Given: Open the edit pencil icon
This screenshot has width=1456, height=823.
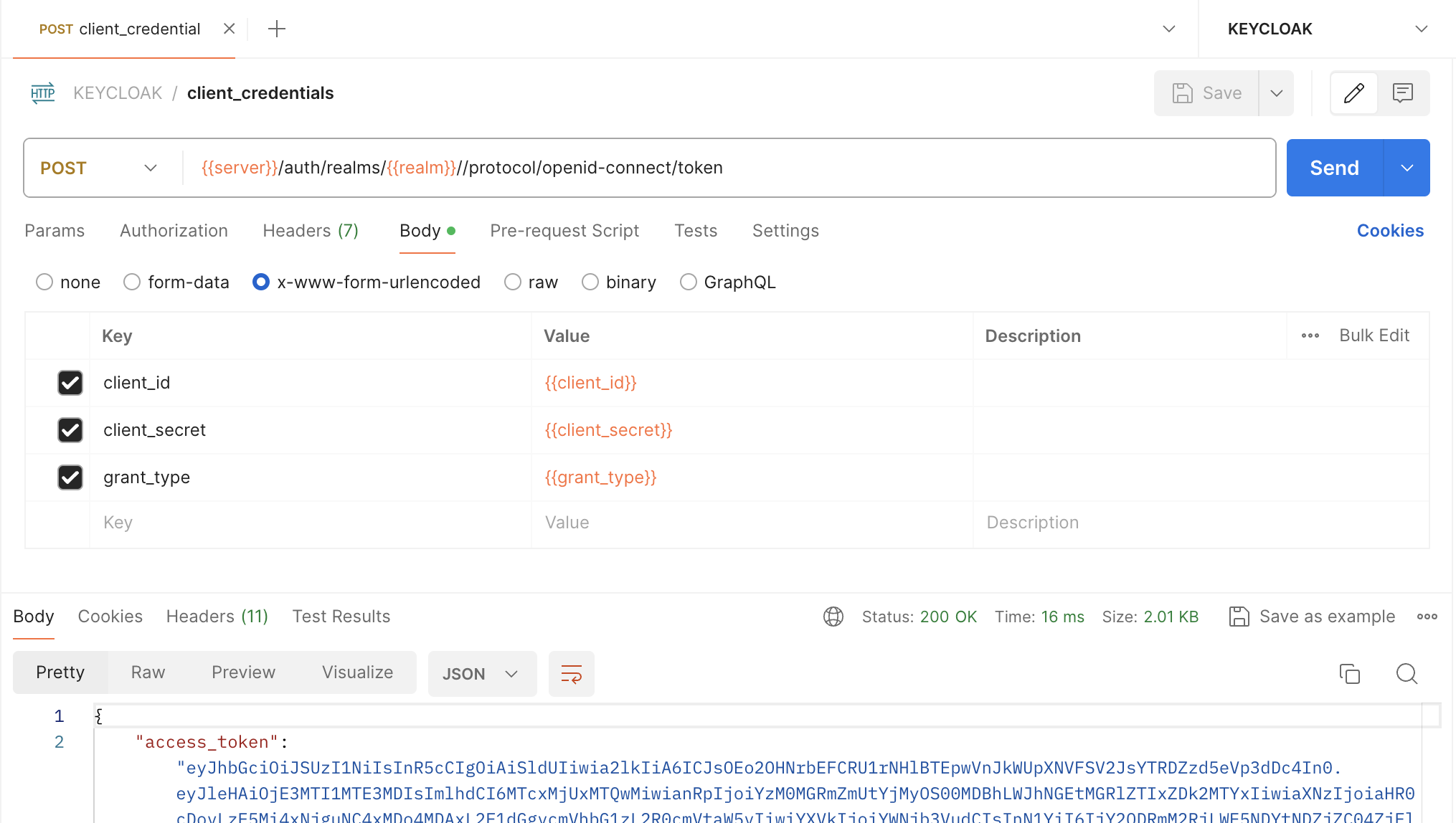Looking at the screenshot, I should [x=1354, y=93].
